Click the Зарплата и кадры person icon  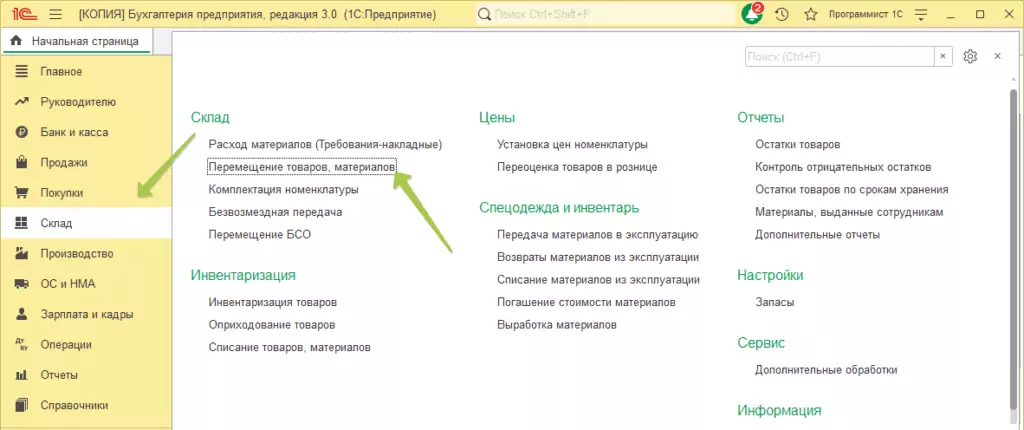click(20, 314)
